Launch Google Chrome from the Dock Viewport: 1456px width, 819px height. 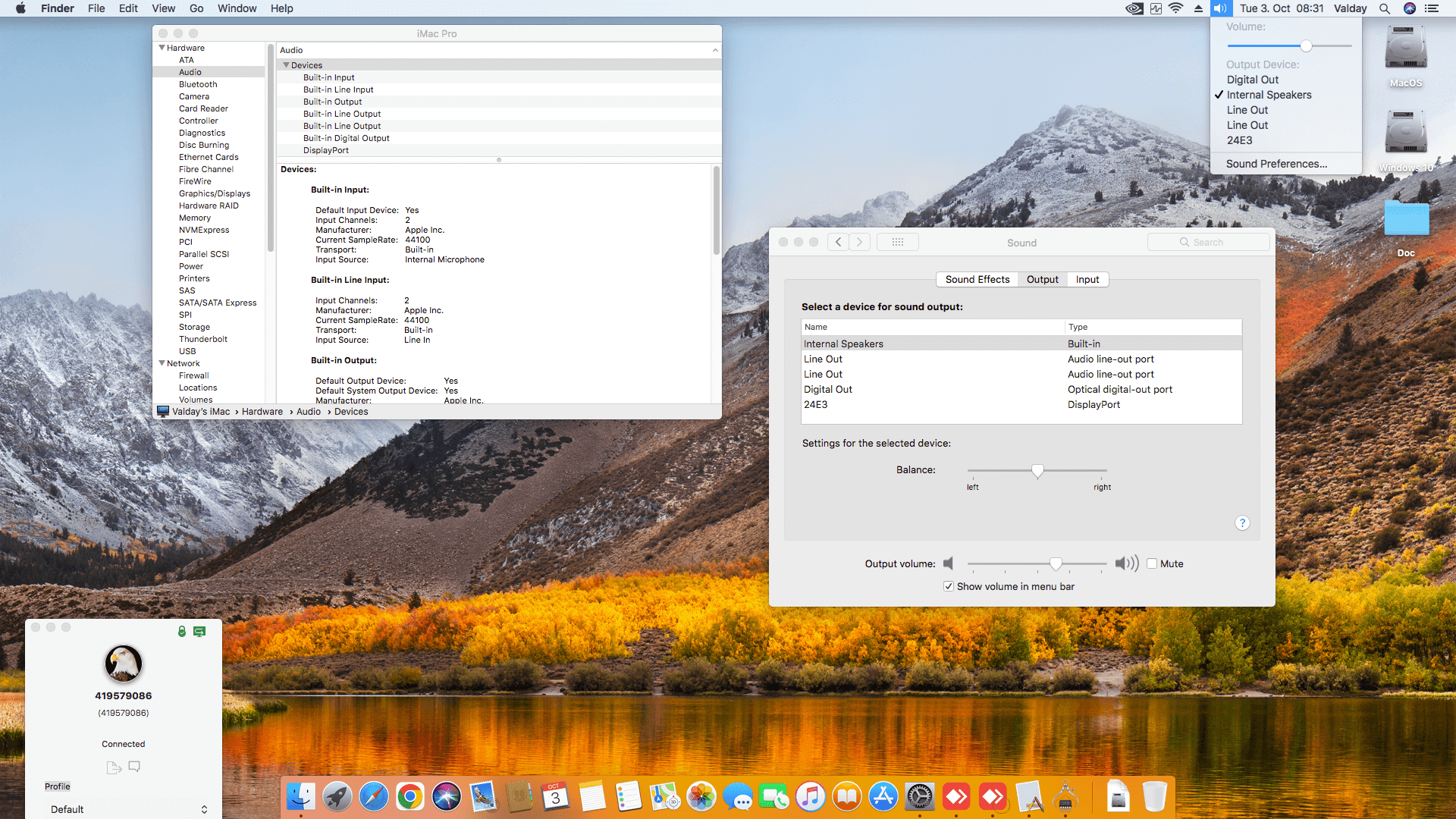pyautogui.click(x=410, y=797)
